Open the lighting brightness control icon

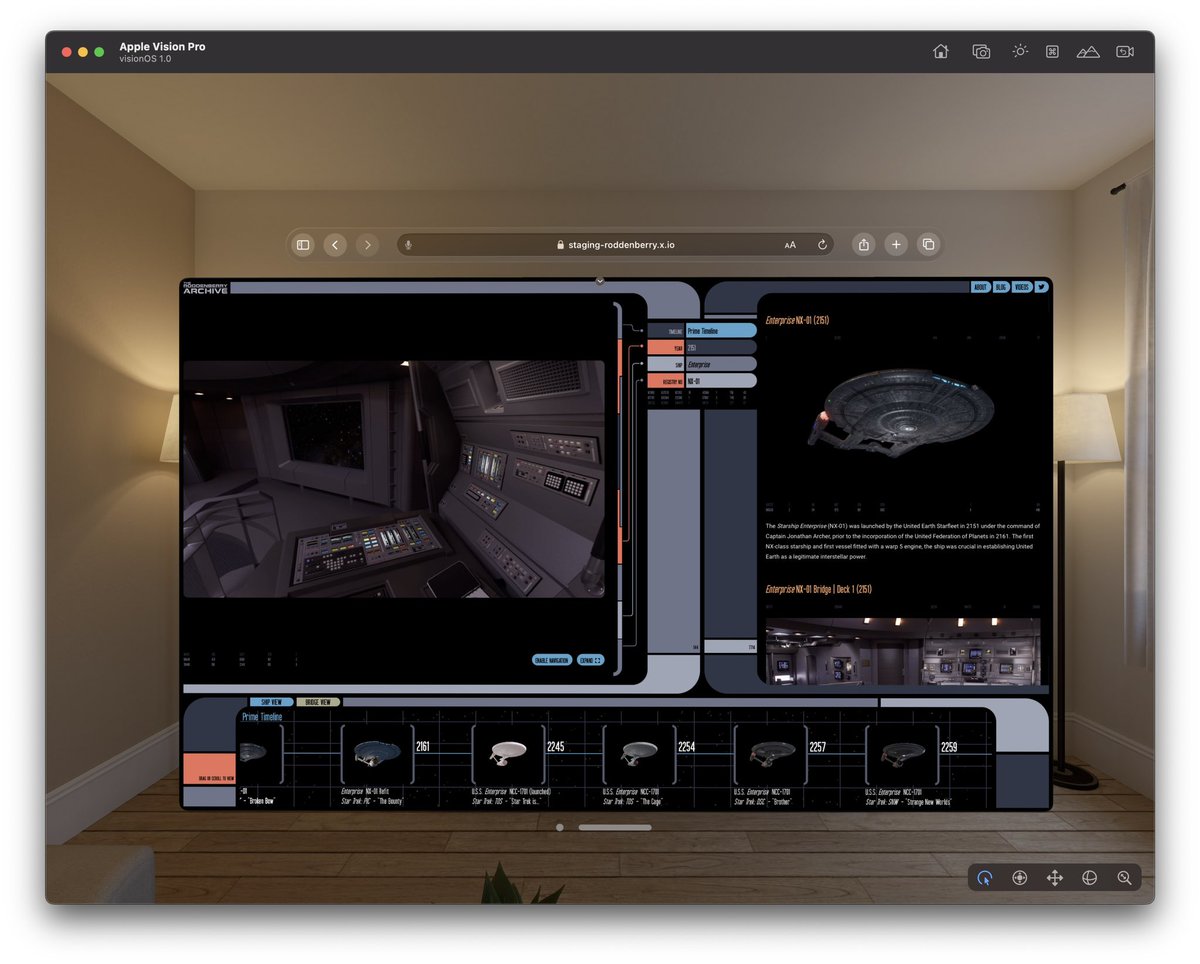pyautogui.click(x=1019, y=51)
